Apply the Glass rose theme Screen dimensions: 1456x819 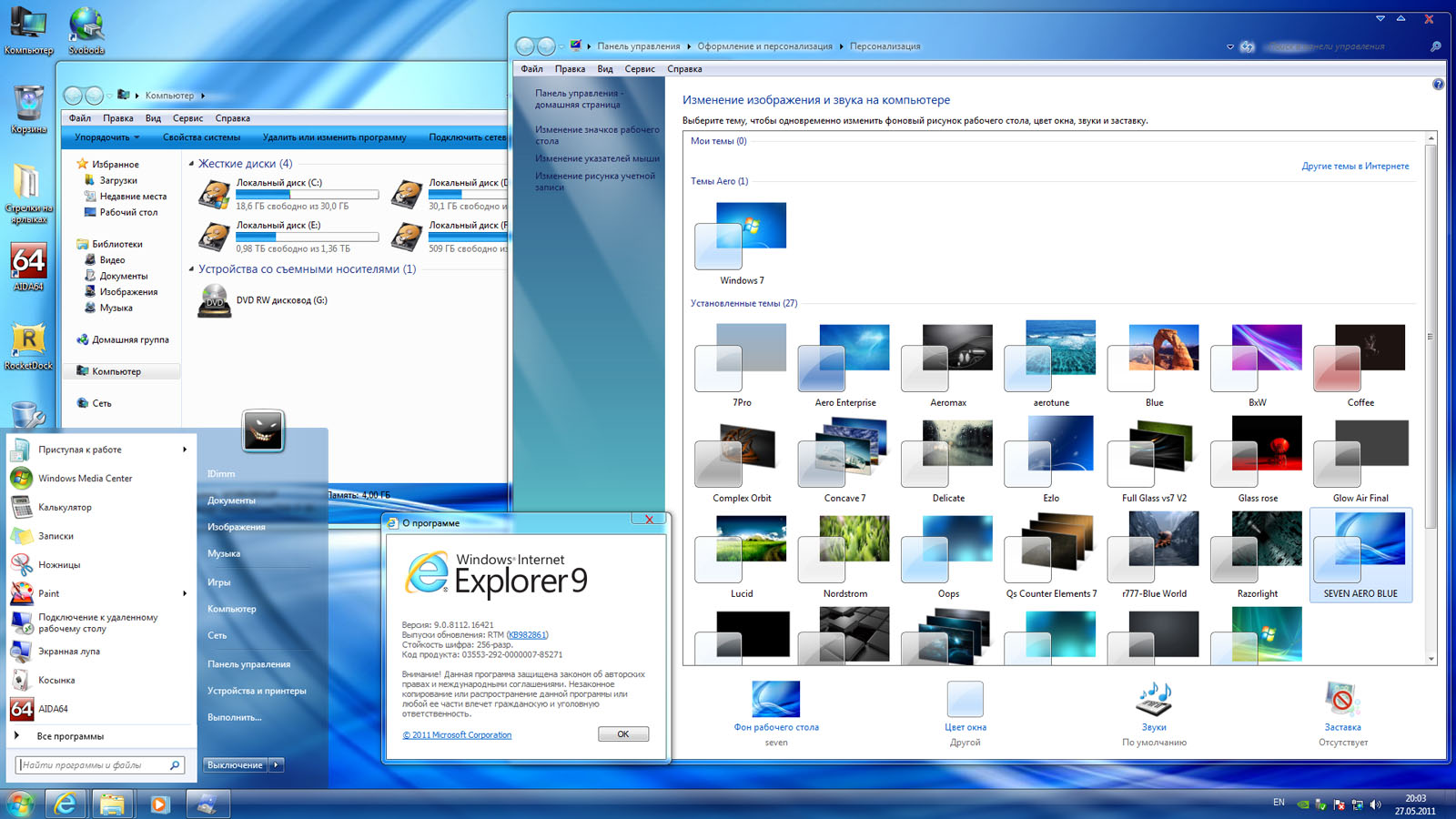1258,460
